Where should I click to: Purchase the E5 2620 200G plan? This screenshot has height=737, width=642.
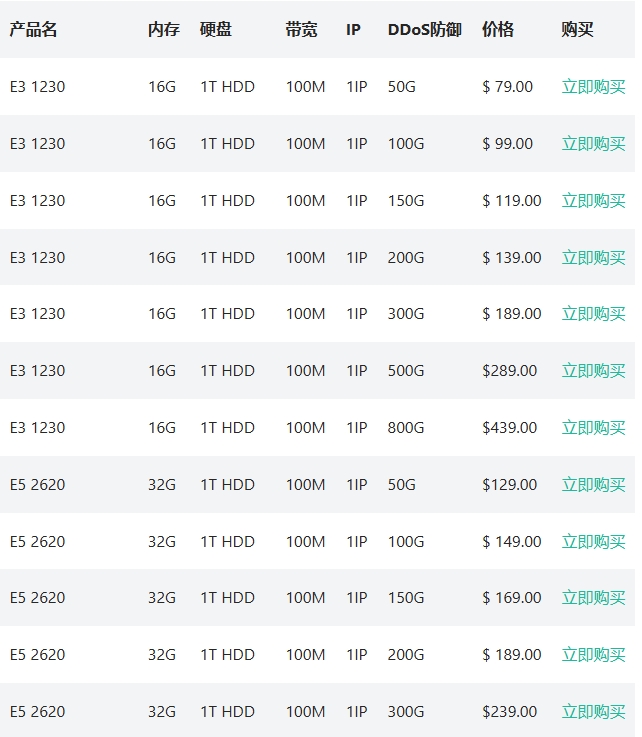593,655
